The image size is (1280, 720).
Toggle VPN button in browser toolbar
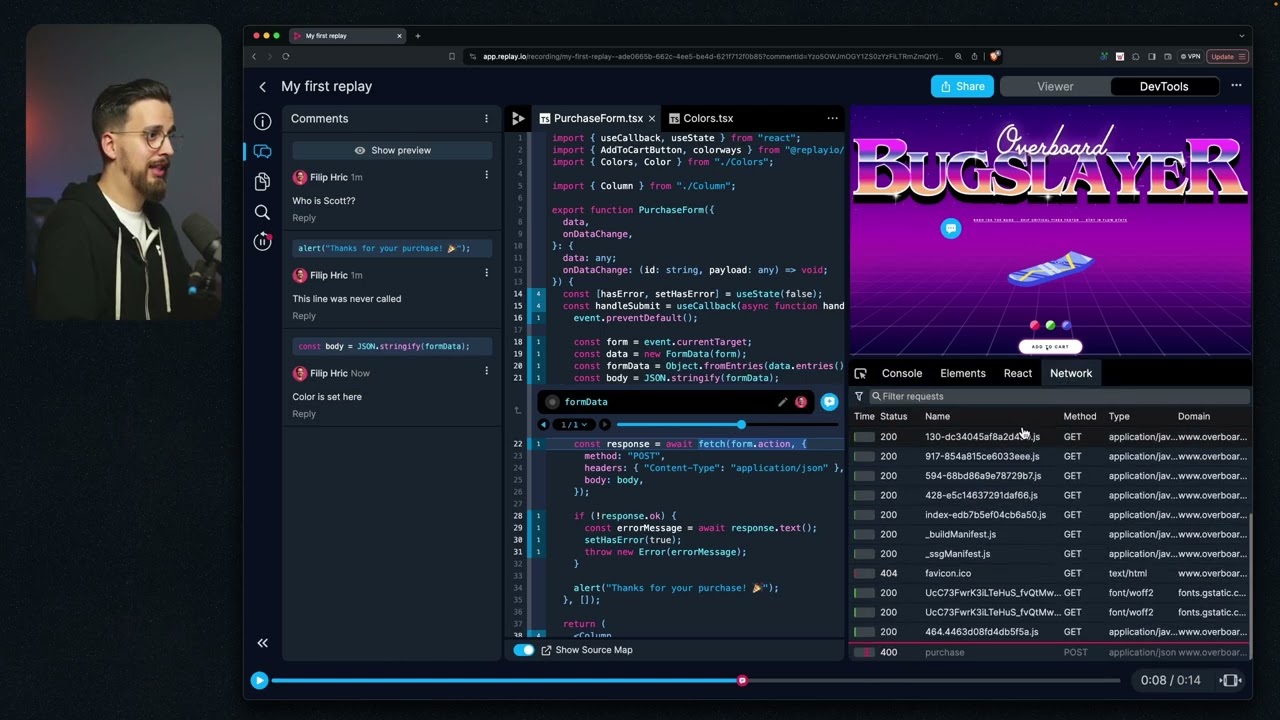point(1190,57)
